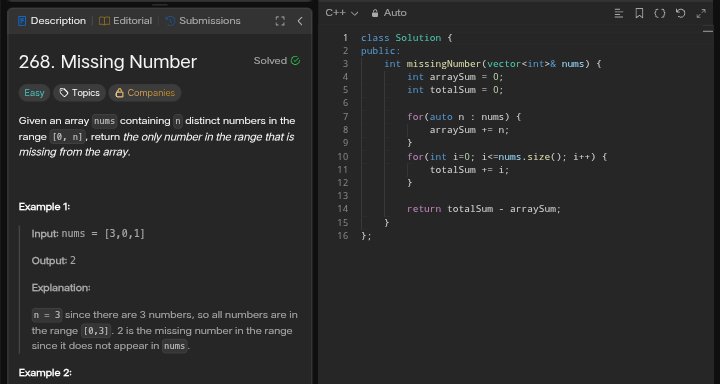Viewport: 720px width, 384px height.
Task: Click 'Input: nums = [3,0,1]' text
Action: pos(88,234)
